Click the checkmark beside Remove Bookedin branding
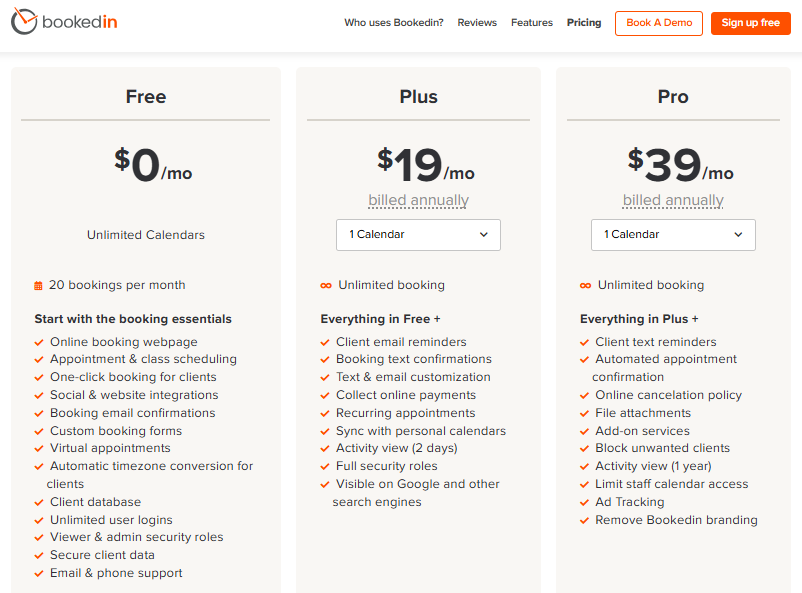The height and width of the screenshot is (593, 802). point(585,520)
